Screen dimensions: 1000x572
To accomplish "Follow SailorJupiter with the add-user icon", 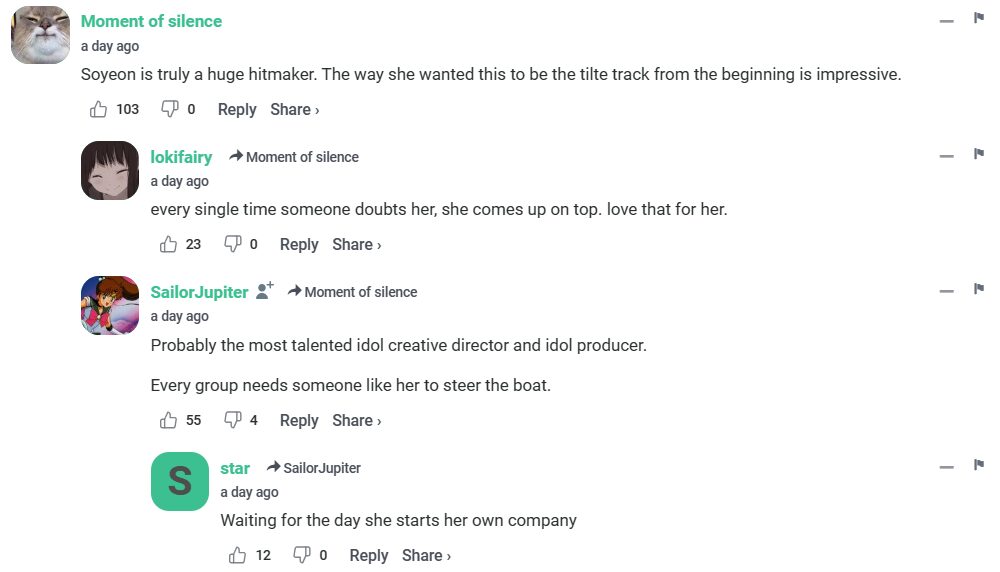I will point(265,291).
